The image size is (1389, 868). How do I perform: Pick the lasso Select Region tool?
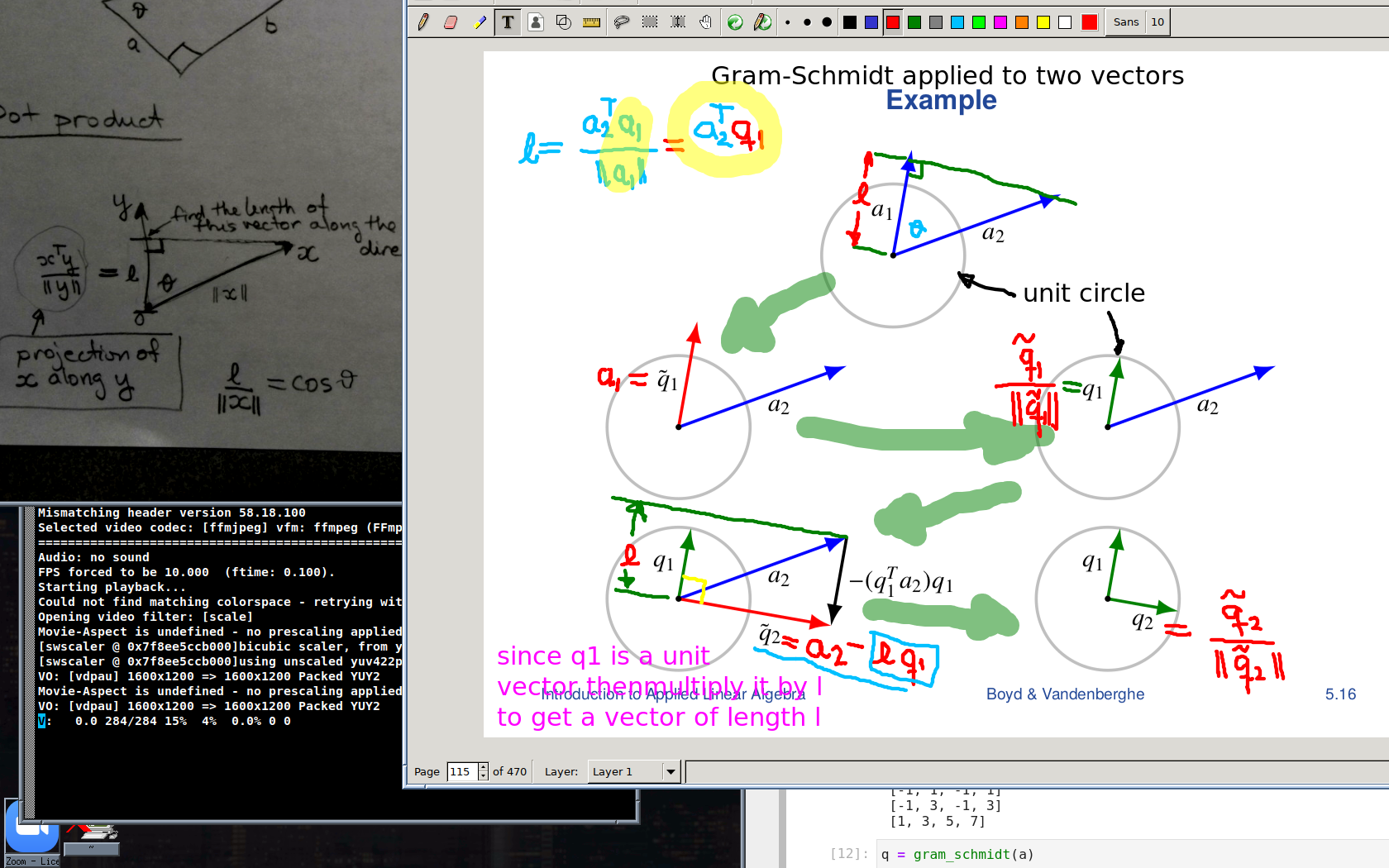[622, 22]
